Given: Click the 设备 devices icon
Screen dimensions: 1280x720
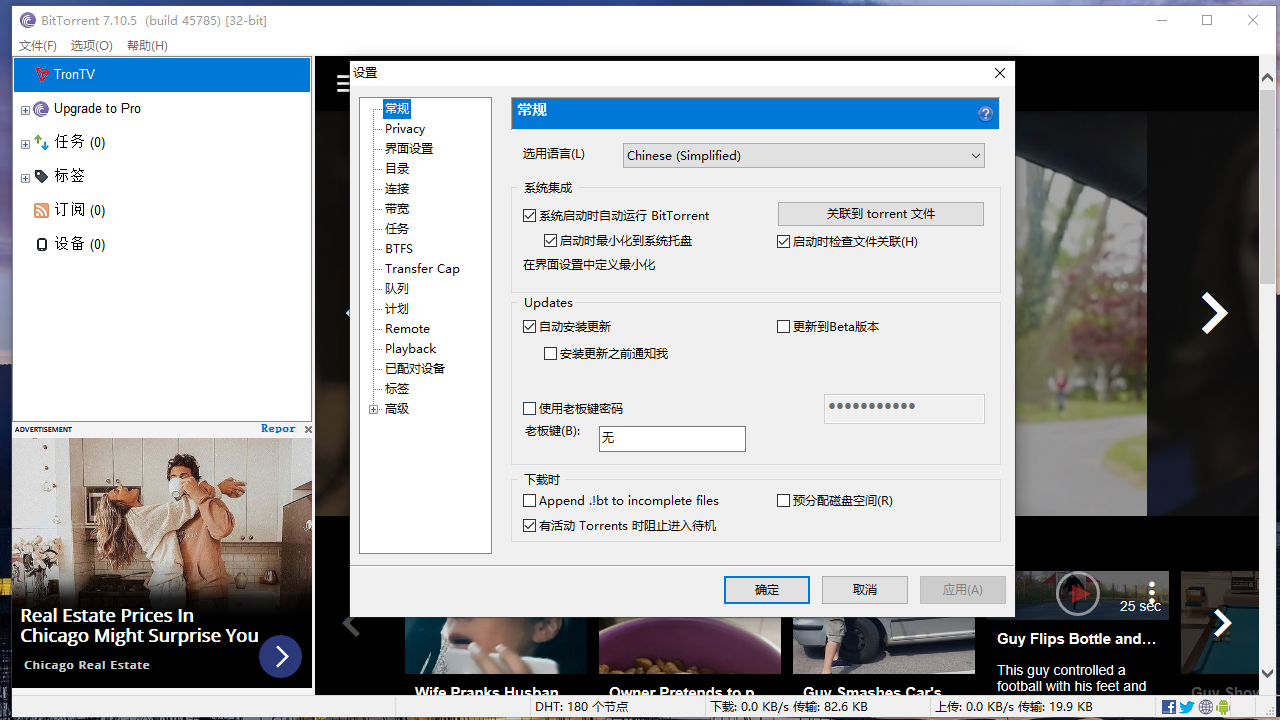Looking at the screenshot, I should 41,244.
